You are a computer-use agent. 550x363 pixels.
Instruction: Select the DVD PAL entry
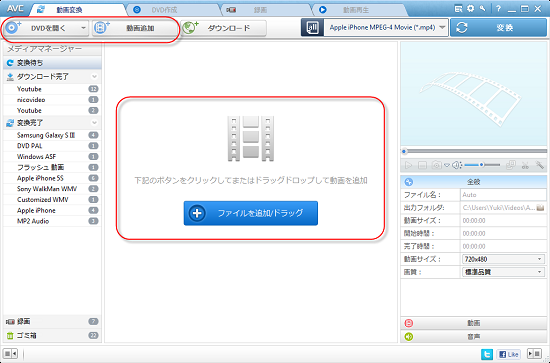pos(52,146)
